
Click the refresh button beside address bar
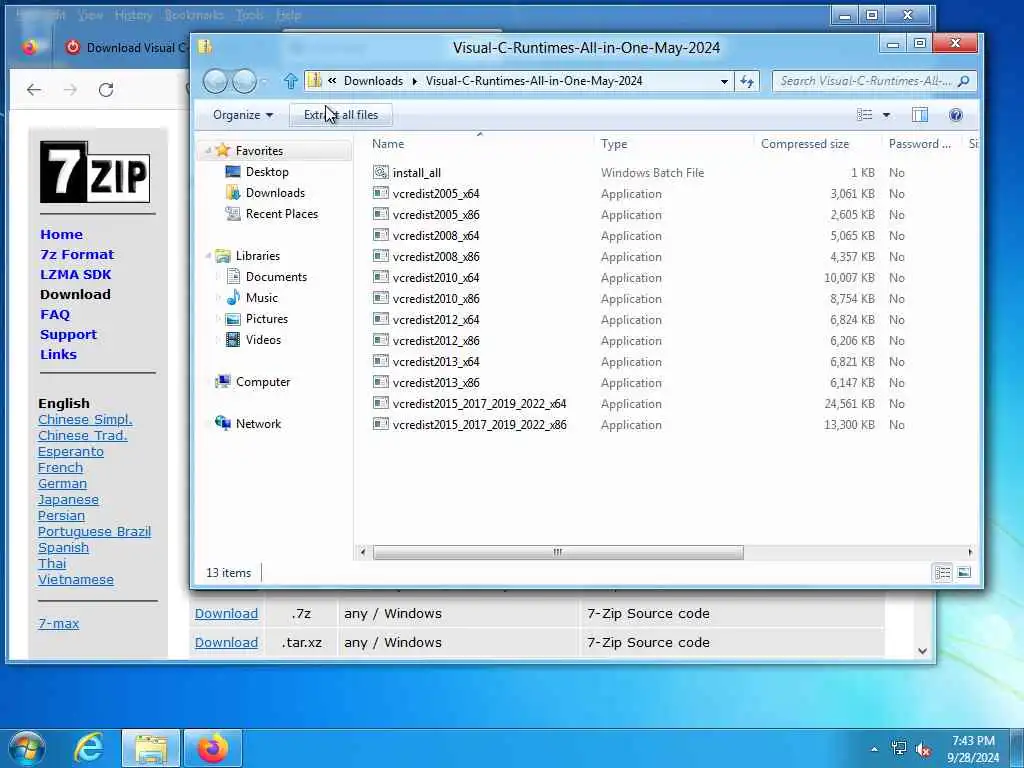[x=746, y=81]
